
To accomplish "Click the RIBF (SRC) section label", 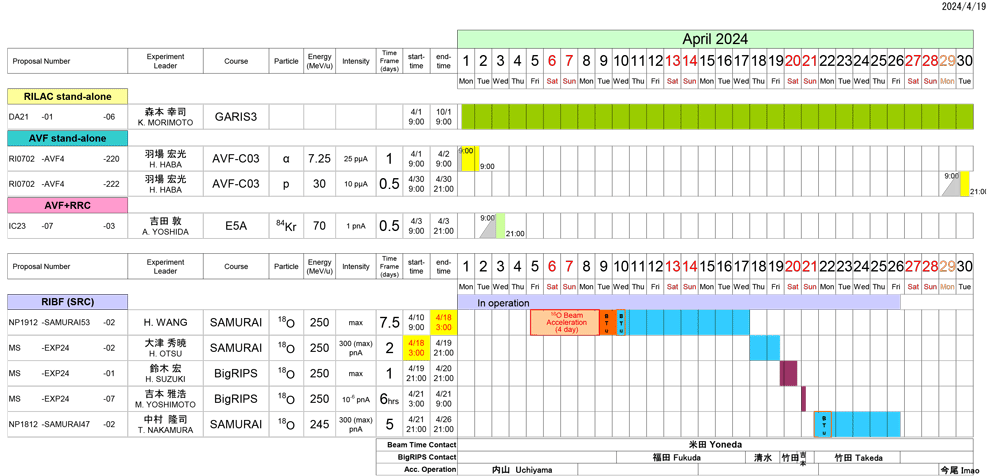I will point(68,302).
